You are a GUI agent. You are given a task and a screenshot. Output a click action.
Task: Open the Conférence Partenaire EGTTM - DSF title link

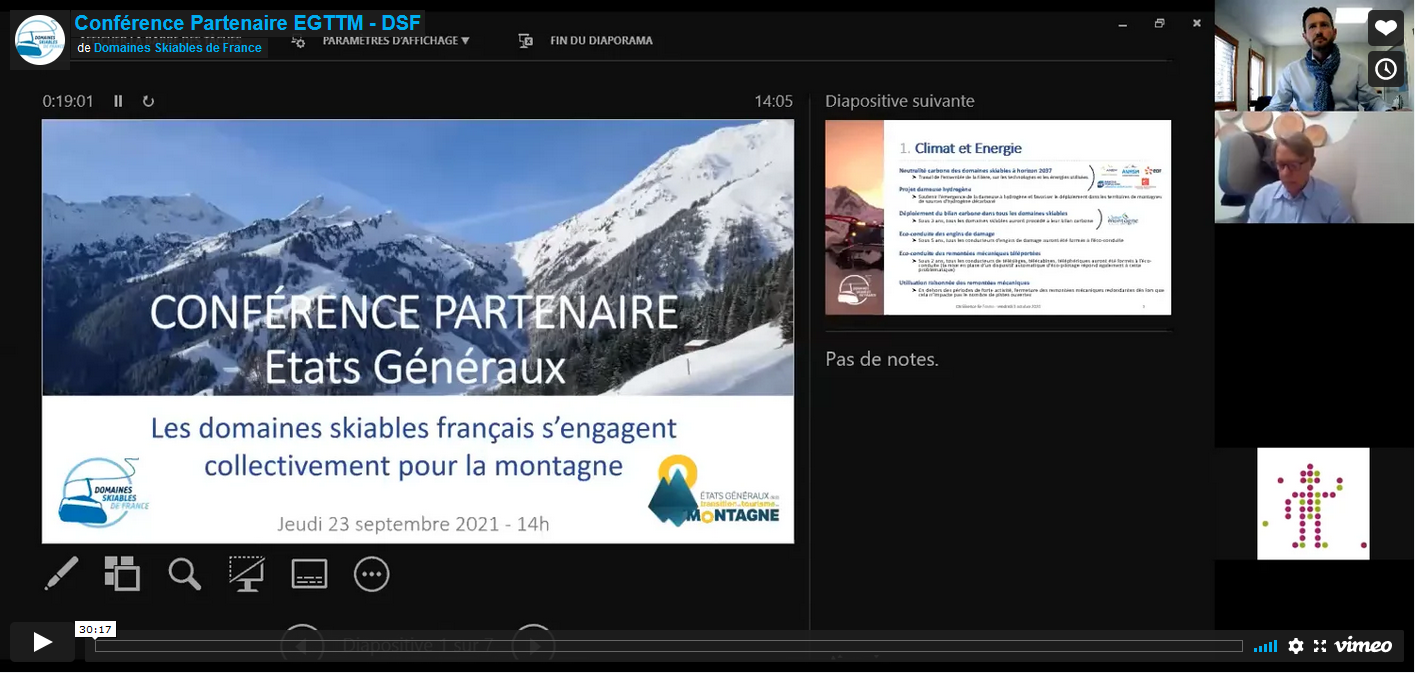click(247, 23)
